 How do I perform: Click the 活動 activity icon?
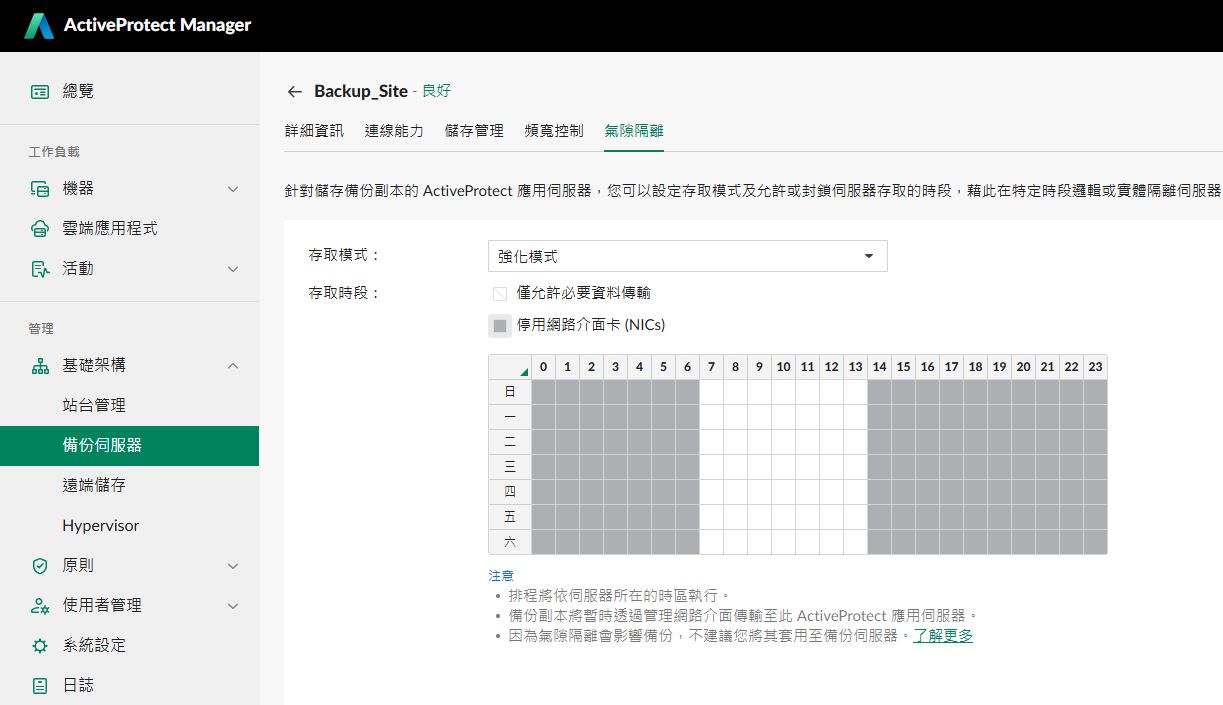(x=40, y=269)
